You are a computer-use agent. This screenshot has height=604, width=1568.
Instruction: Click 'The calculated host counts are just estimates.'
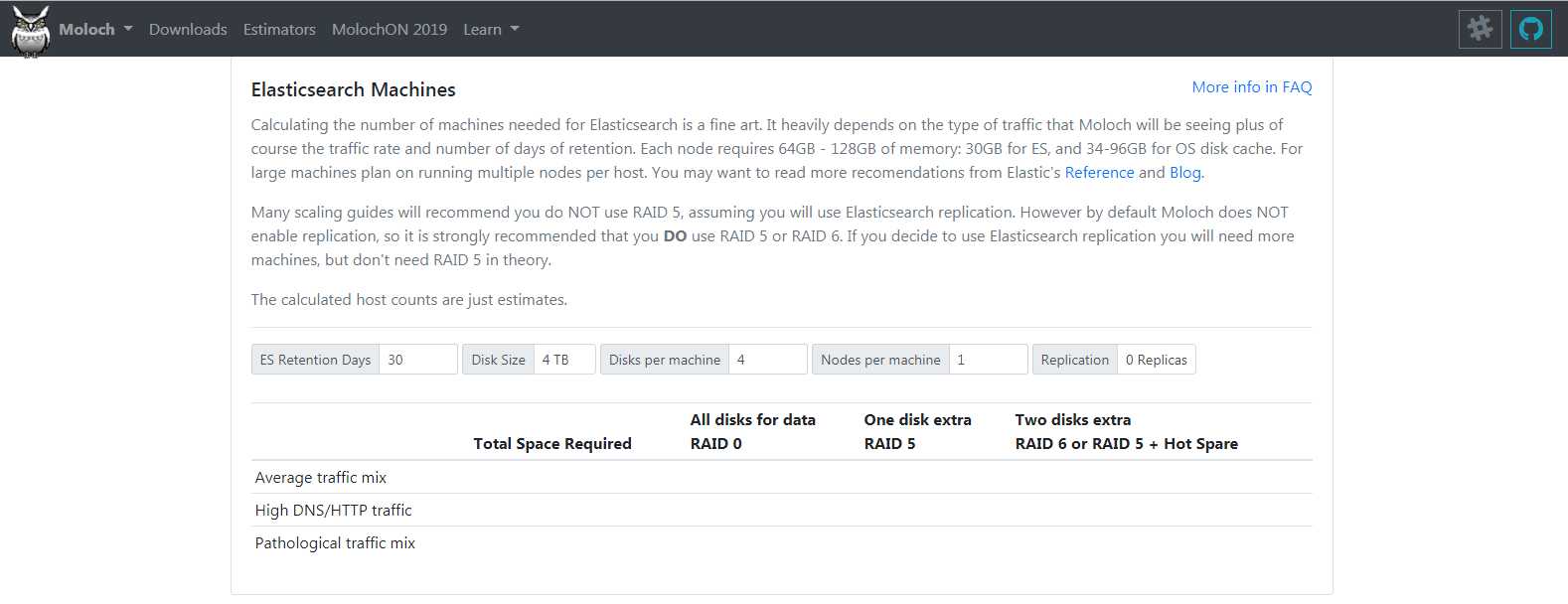[409, 300]
